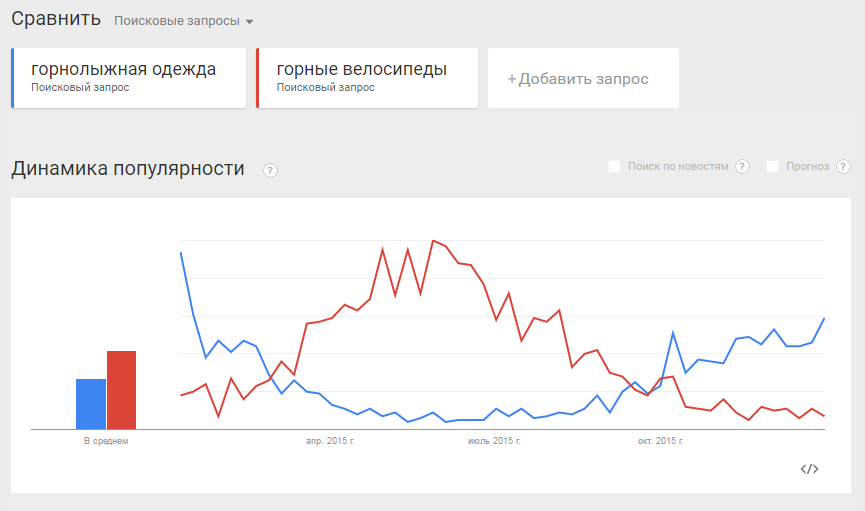The image size is (865, 511).
Task: Toggle the Прогноз checkbox
Action: tap(773, 166)
